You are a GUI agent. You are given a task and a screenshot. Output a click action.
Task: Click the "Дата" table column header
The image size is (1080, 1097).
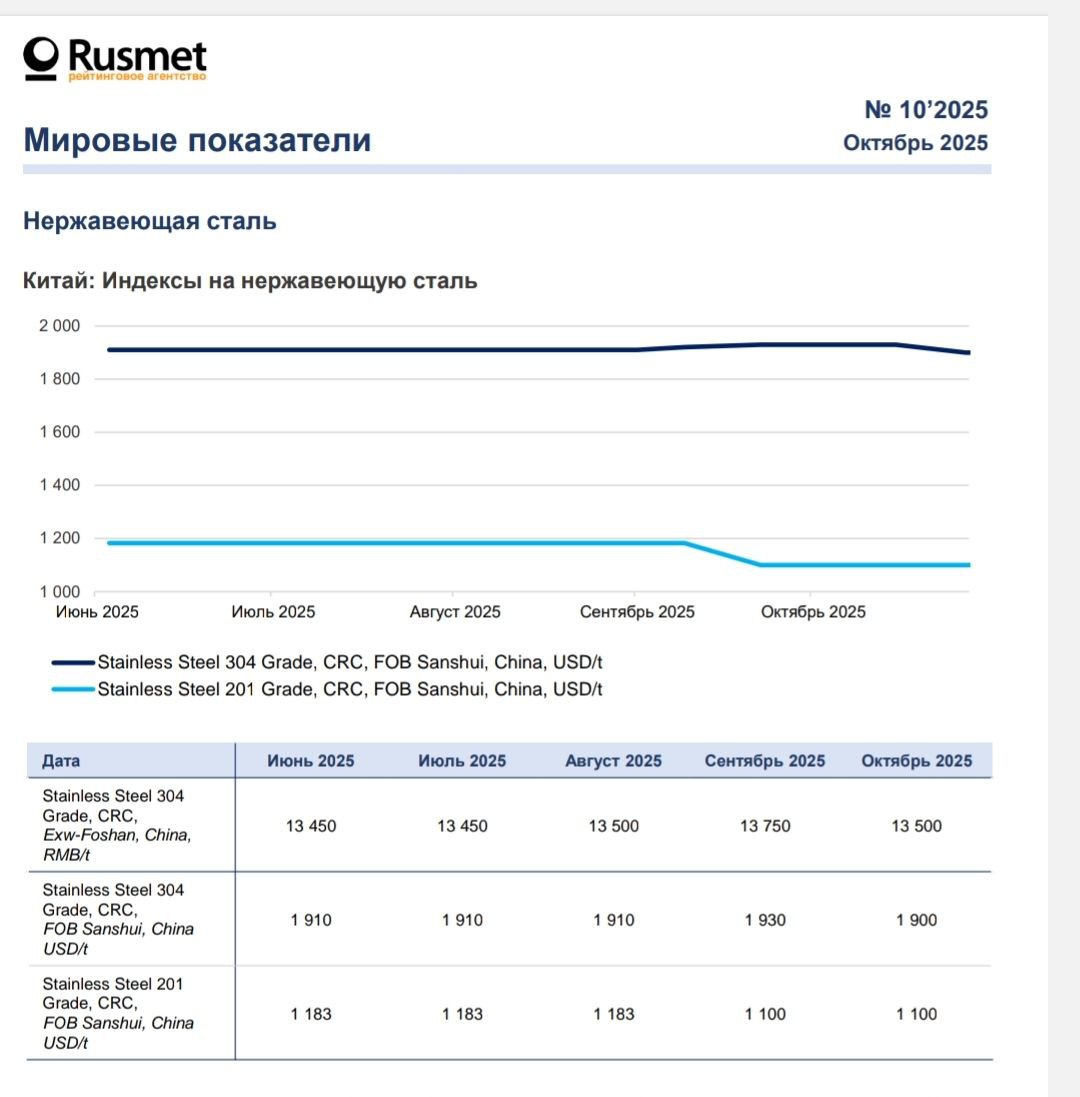pyautogui.click(x=61, y=761)
